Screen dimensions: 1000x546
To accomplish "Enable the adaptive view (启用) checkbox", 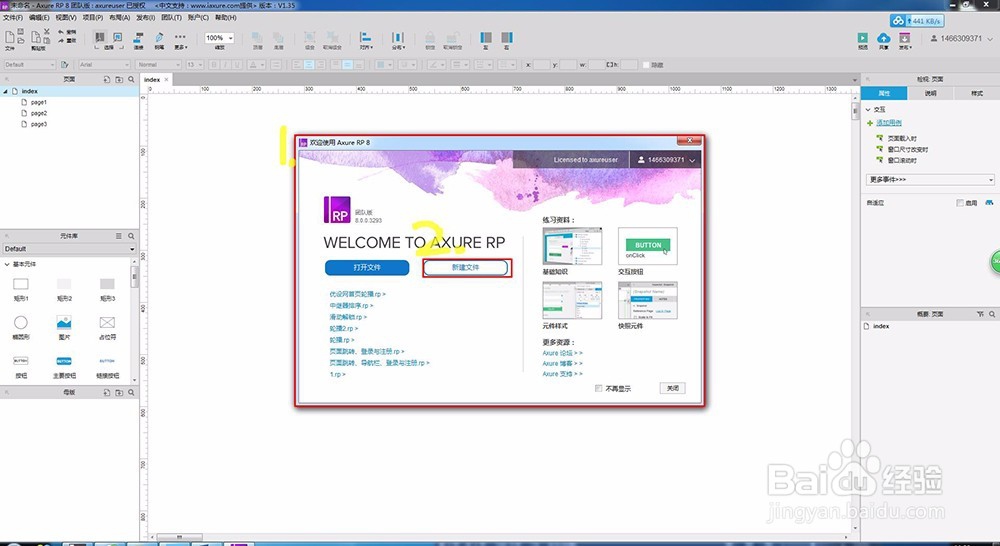I will click(960, 203).
